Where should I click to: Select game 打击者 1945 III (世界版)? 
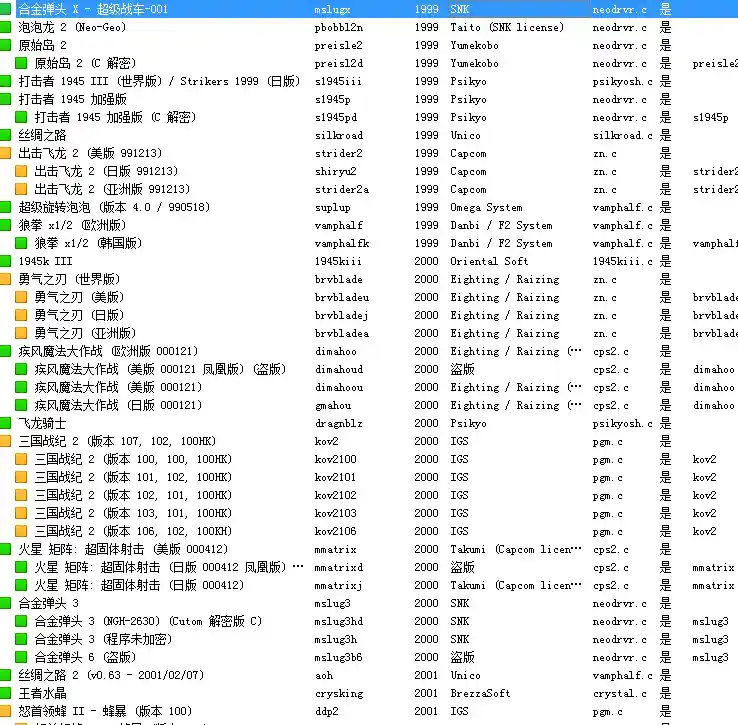tap(159, 81)
